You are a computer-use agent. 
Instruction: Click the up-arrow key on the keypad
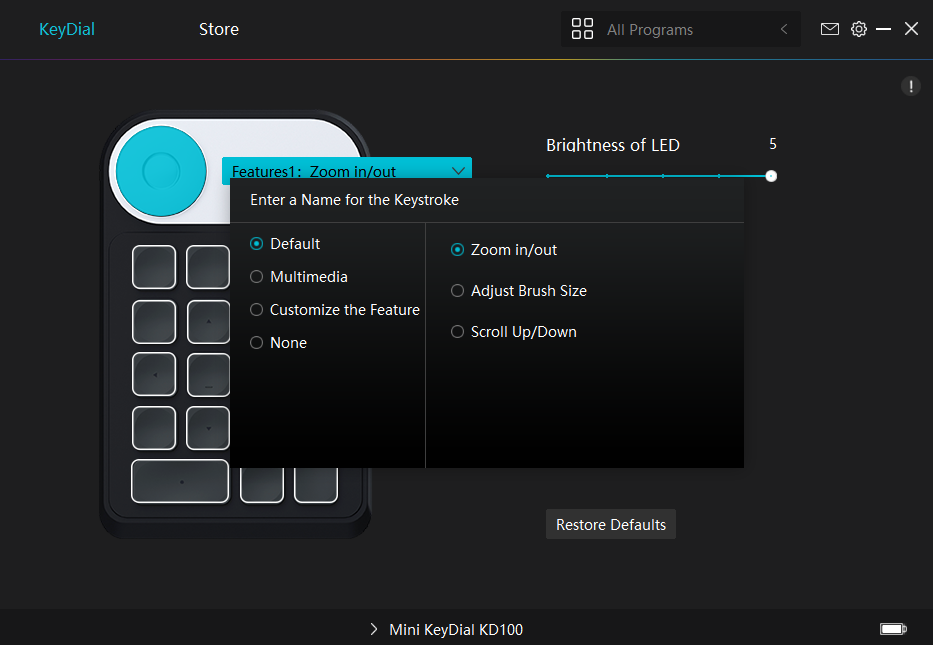208,322
